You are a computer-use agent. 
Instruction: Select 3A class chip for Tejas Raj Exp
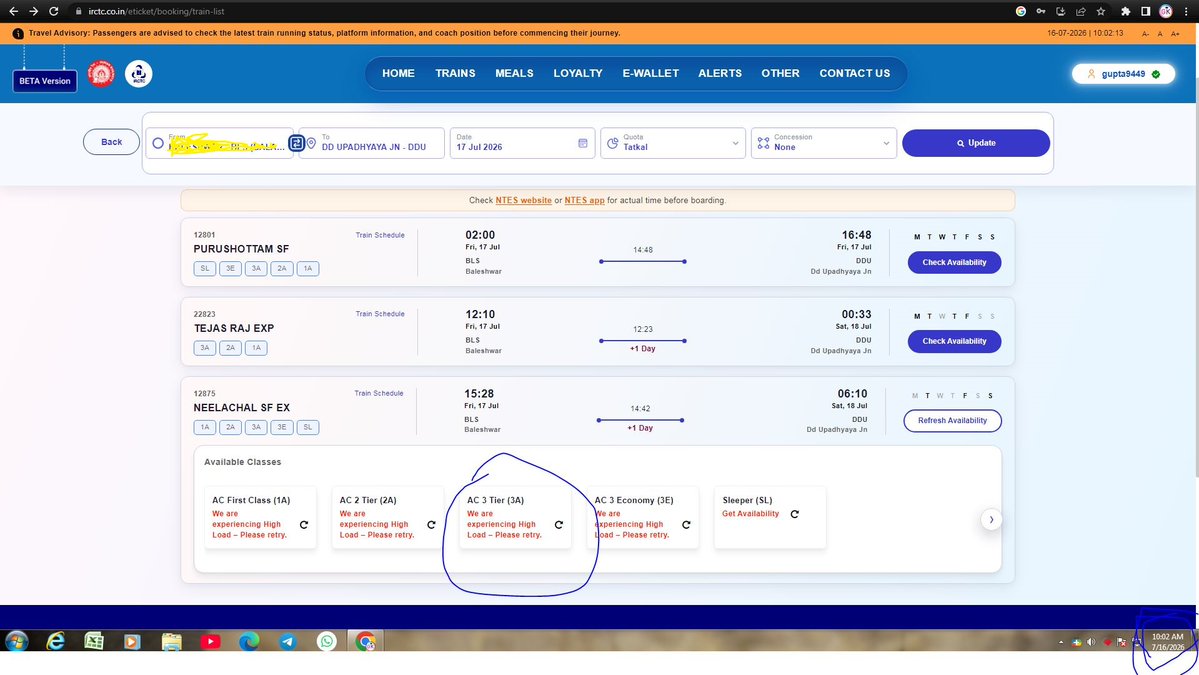pyautogui.click(x=204, y=348)
